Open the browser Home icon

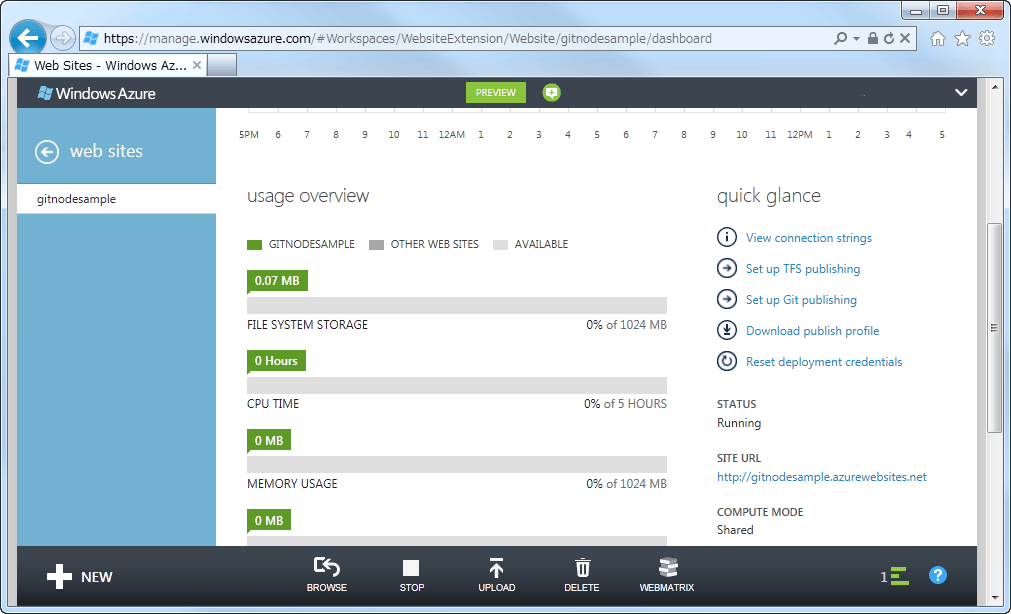pyautogui.click(x=938, y=39)
